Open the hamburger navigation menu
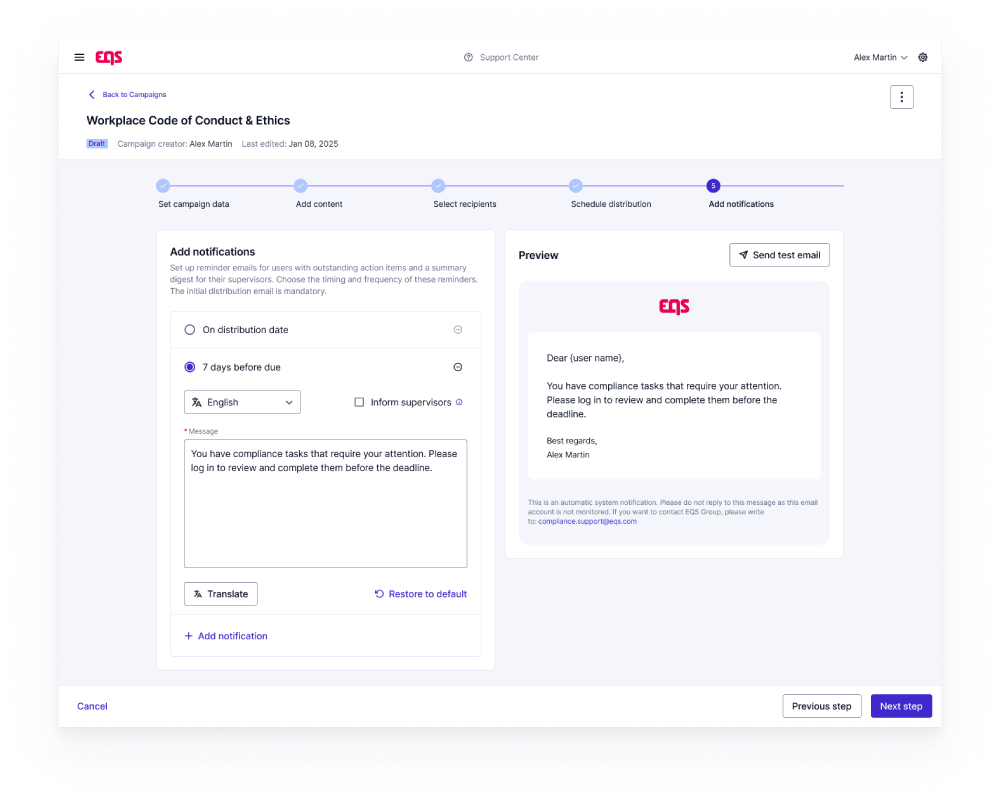Viewport: 1000px width, 803px height. click(80, 58)
